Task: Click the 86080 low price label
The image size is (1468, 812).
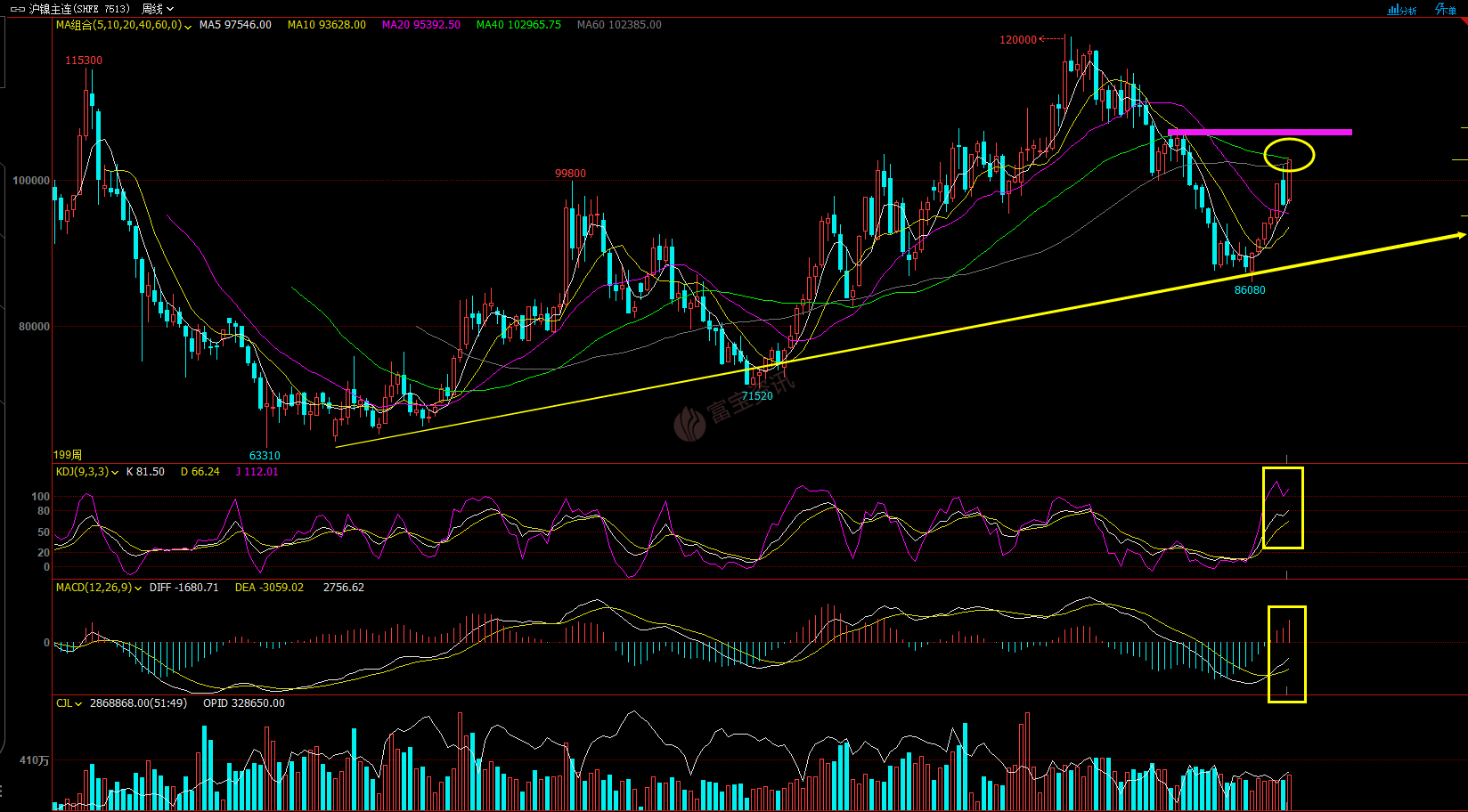Action: pyautogui.click(x=1250, y=290)
